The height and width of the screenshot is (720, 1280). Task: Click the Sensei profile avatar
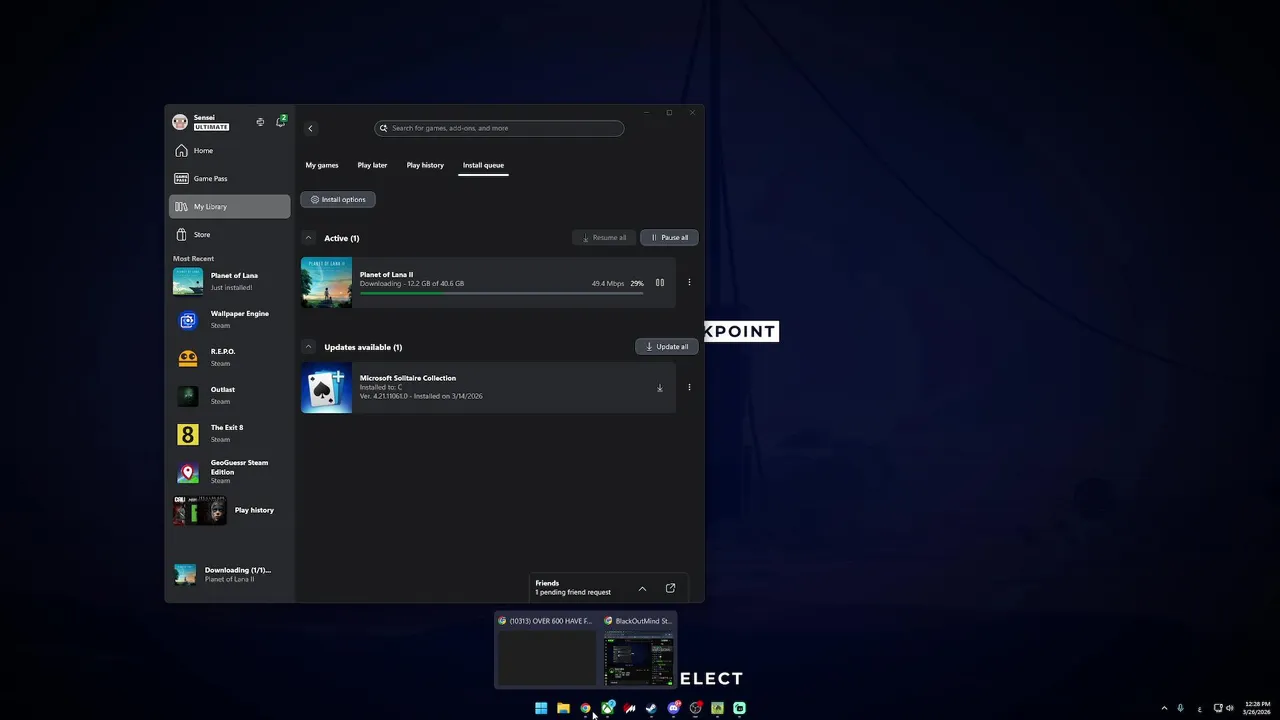pos(180,122)
